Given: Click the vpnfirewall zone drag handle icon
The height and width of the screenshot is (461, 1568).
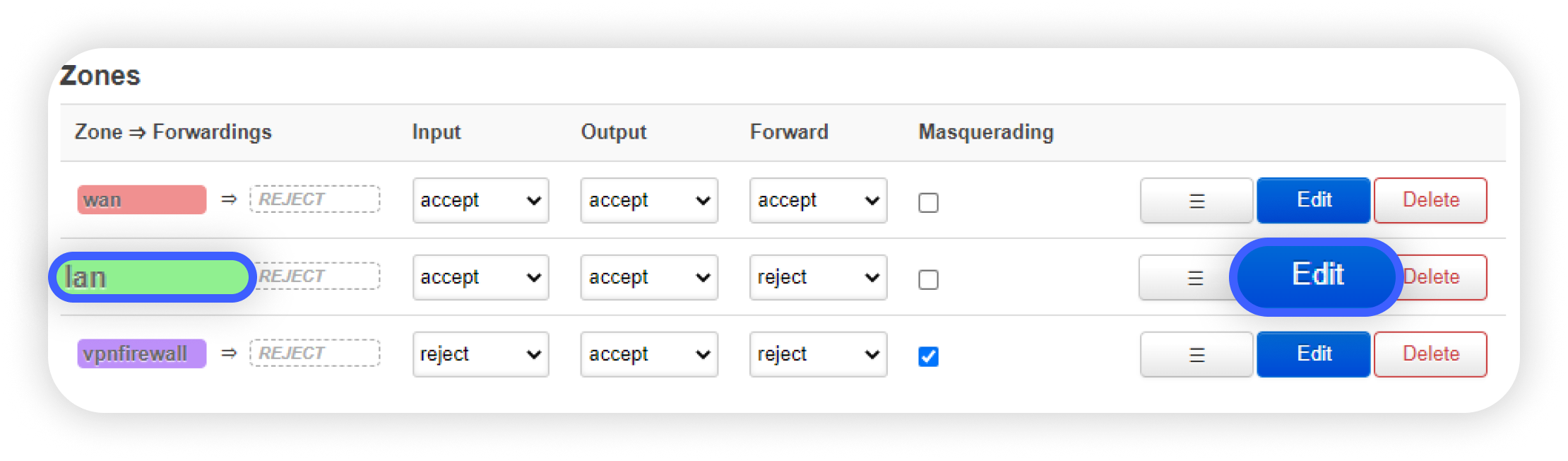Looking at the screenshot, I should 1196,355.
